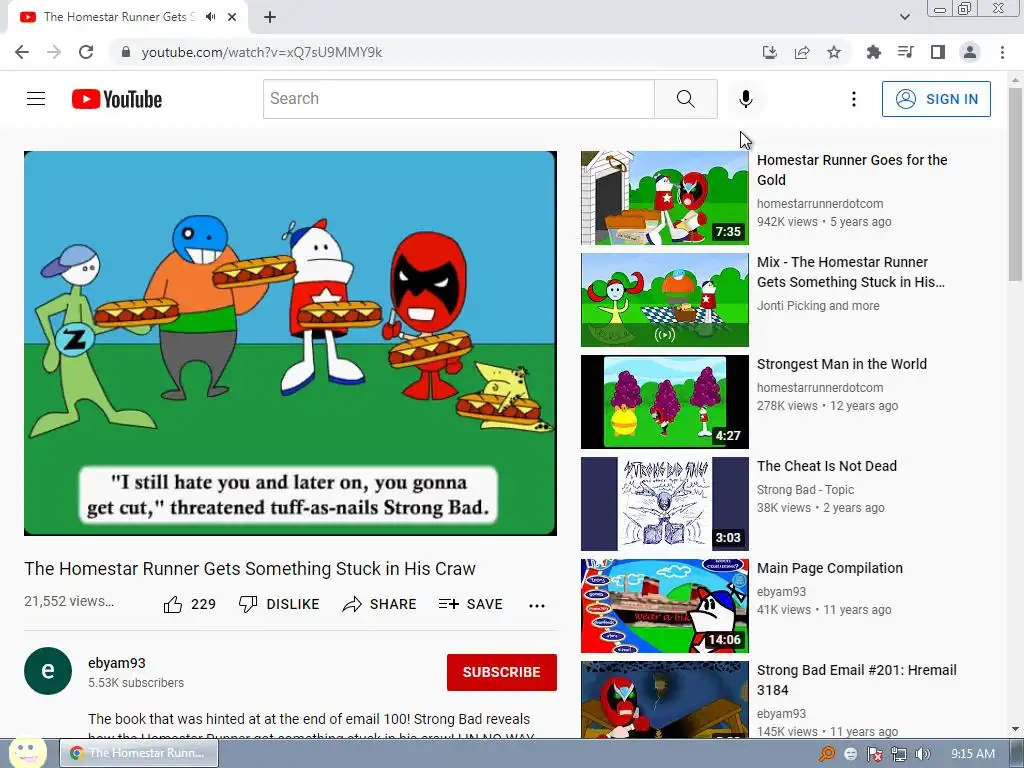Click the 5.53K subscribers text

click(136, 682)
